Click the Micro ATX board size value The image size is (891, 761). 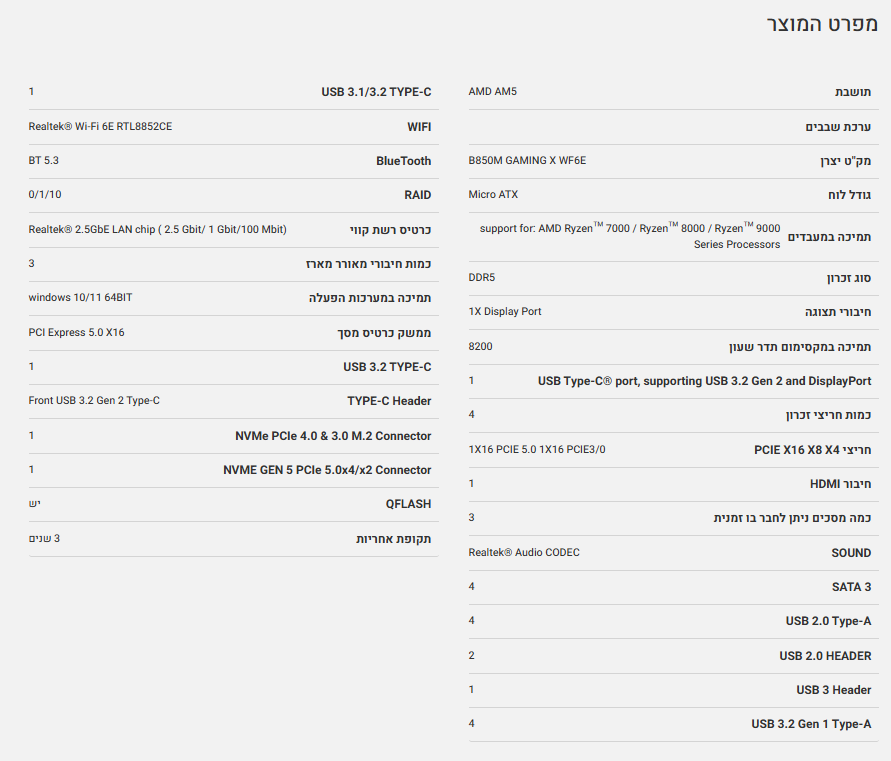pos(493,194)
